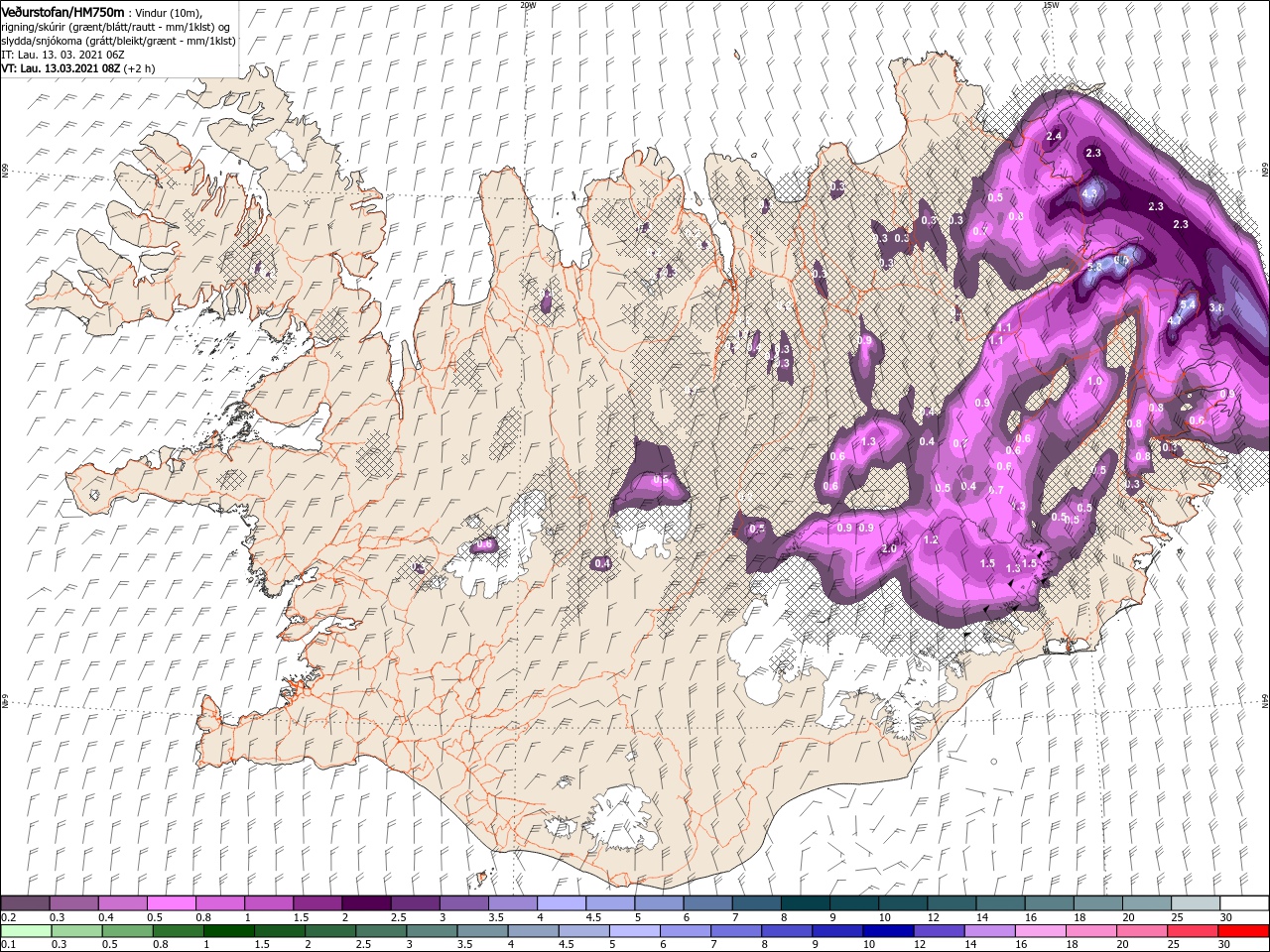
Task: Click the palest green 0.1 swatch in rain scale
Action: coord(25,931)
